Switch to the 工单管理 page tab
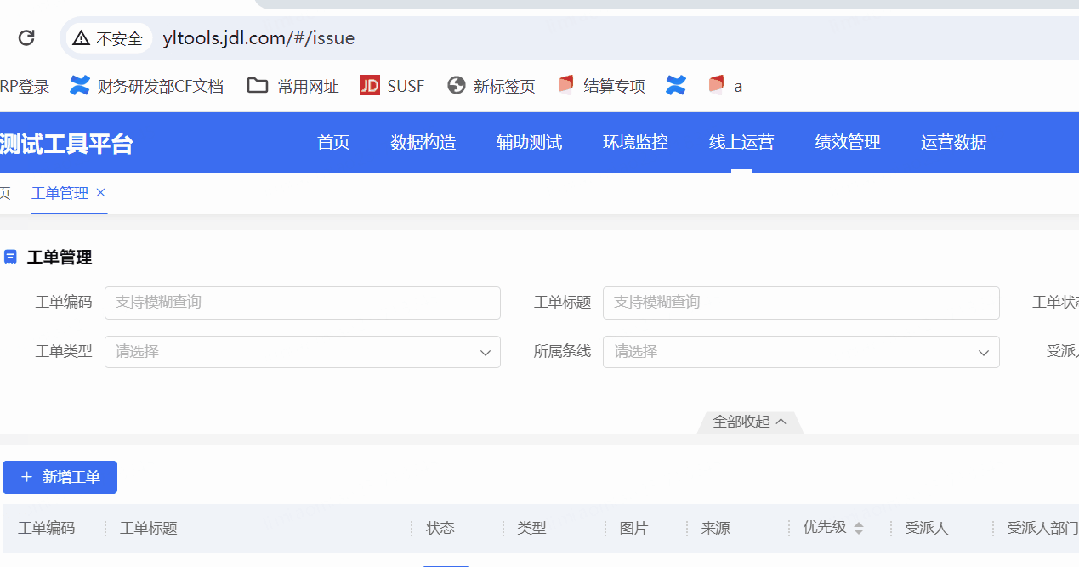The height and width of the screenshot is (567, 1079). coord(60,193)
